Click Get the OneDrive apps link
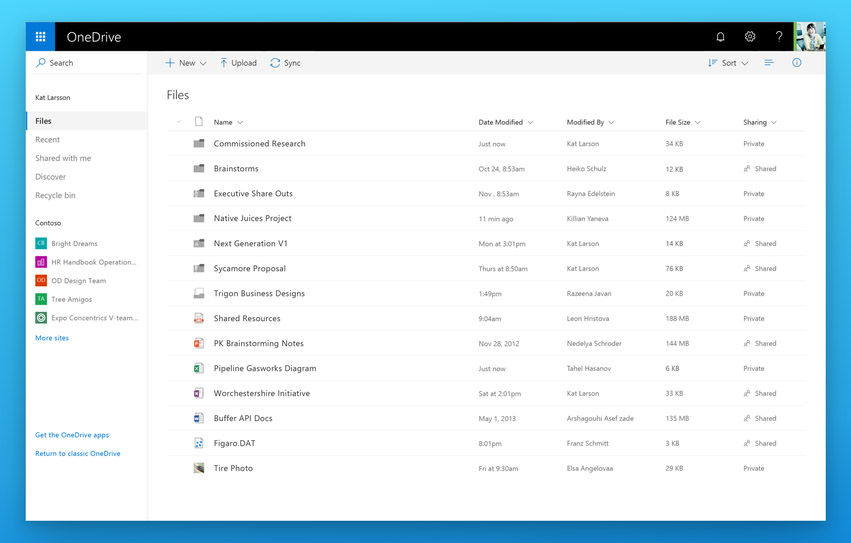 72,435
